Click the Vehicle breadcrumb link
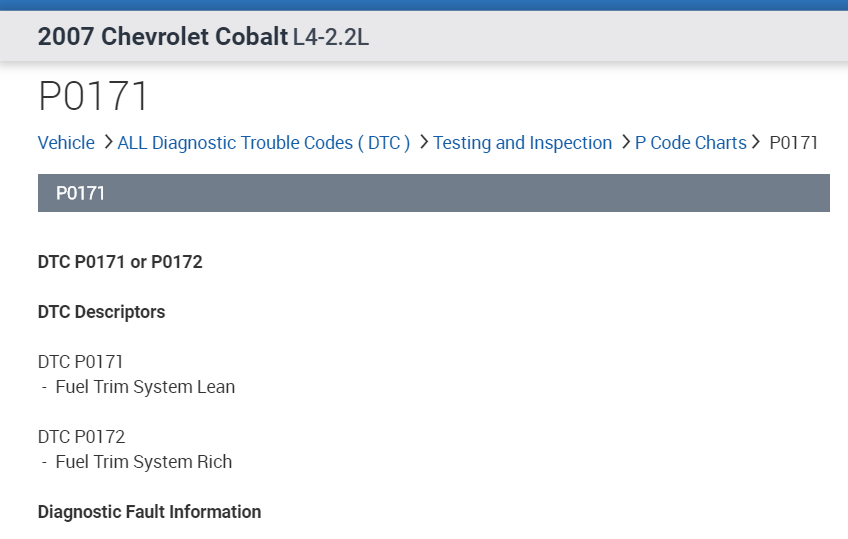 click(x=66, y=143)
